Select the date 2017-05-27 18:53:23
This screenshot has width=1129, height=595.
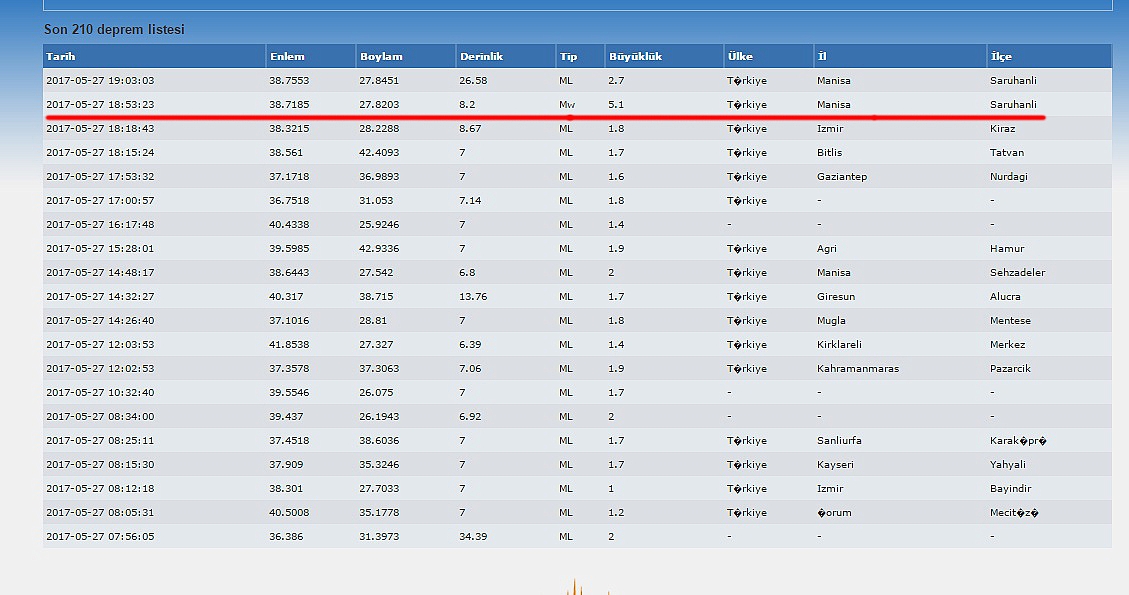click(x=100, y=104)
